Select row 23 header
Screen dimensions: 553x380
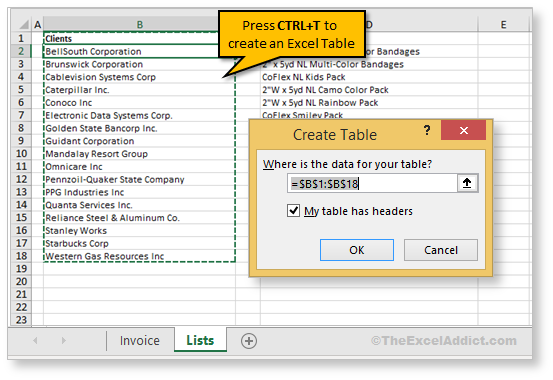[21, 320]
